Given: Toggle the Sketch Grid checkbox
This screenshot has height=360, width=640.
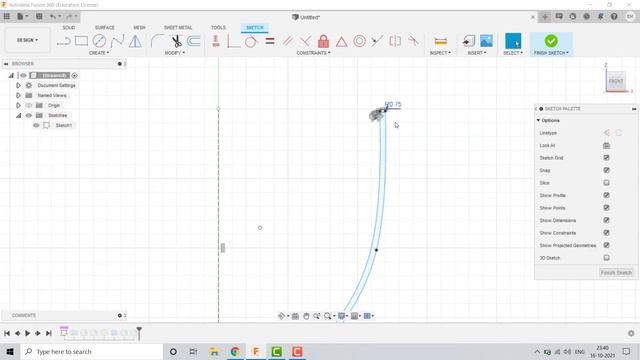Looking at the screenshot, I should tap(607, 158).
